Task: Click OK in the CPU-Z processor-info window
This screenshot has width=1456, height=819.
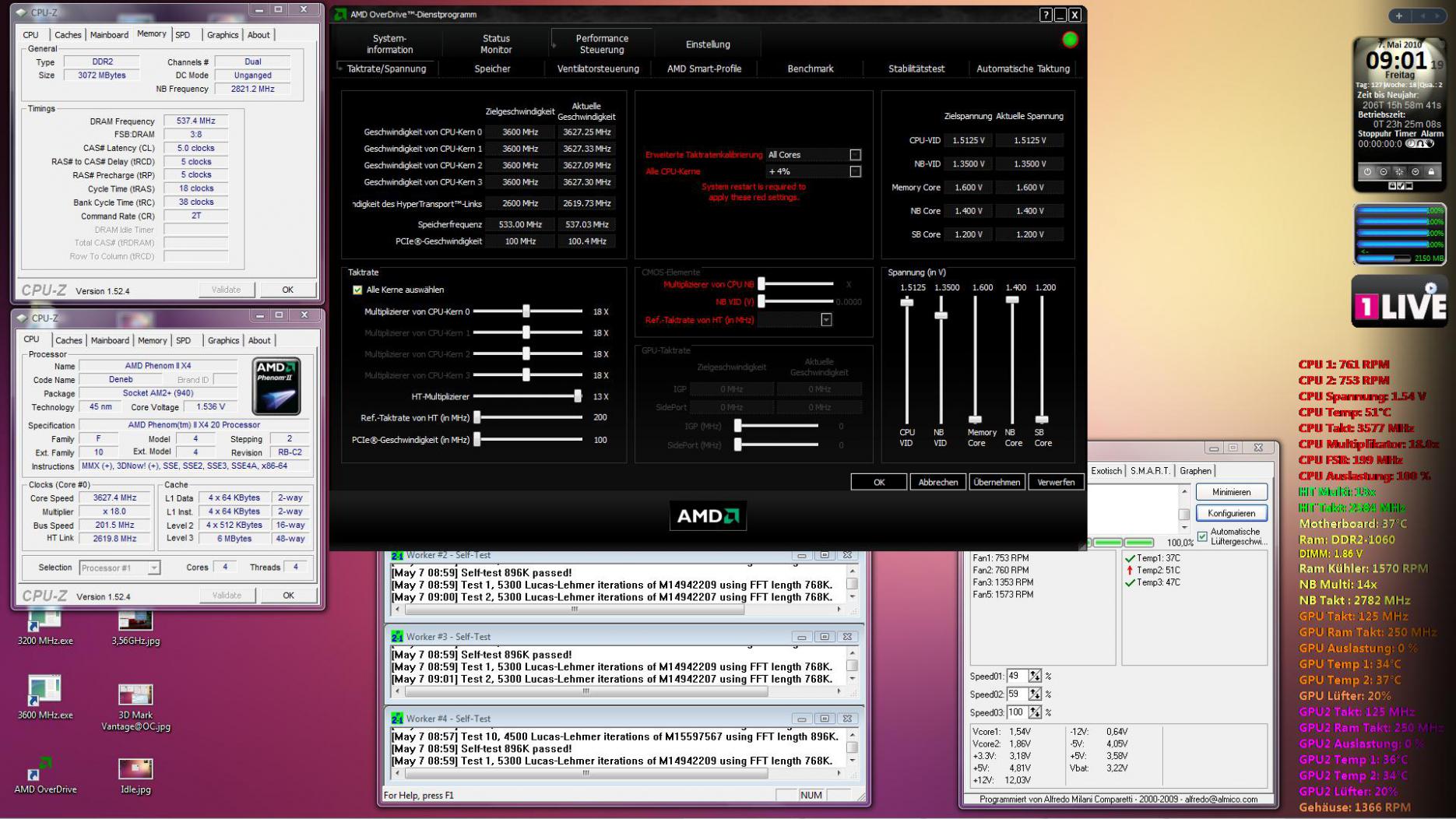Action: [x=288, y=596]
